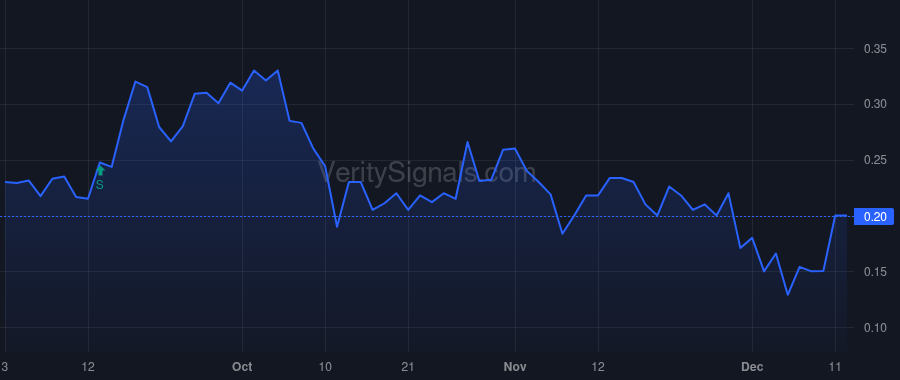Click the 0.35 price axis label
900x380 pixels.
pyautogui.click(x=875, y=49)
